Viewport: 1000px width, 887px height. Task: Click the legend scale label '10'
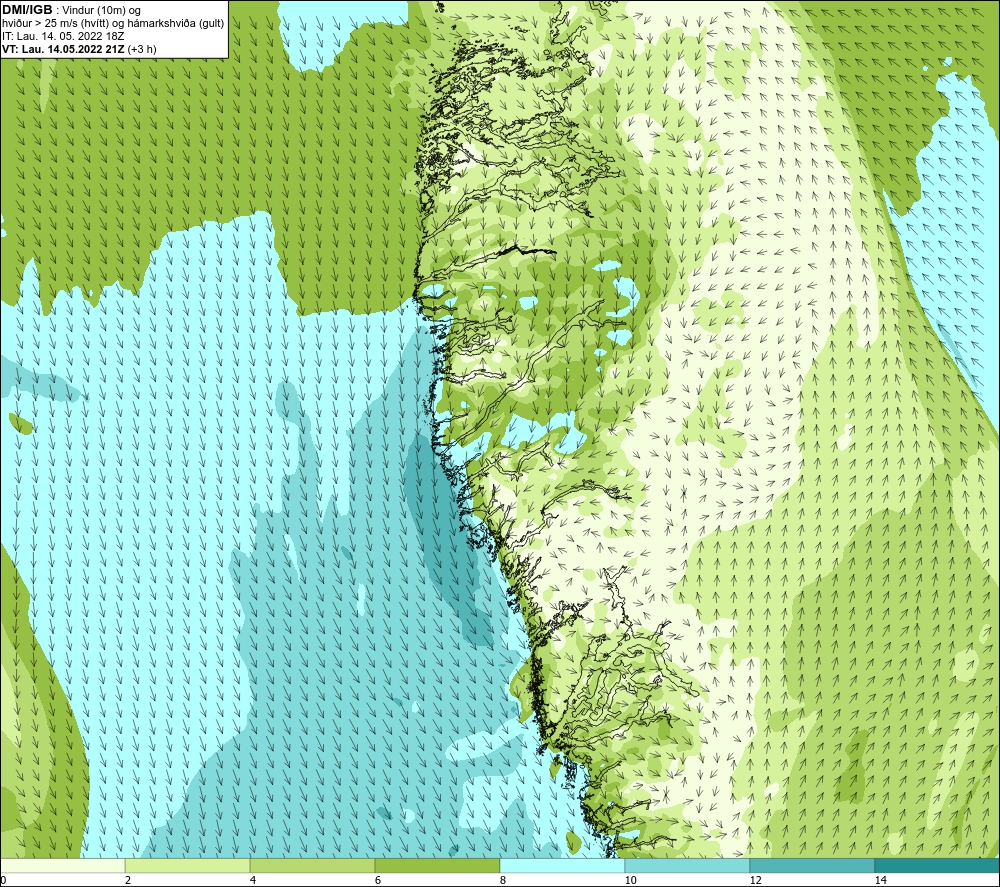tap(630, 881)
